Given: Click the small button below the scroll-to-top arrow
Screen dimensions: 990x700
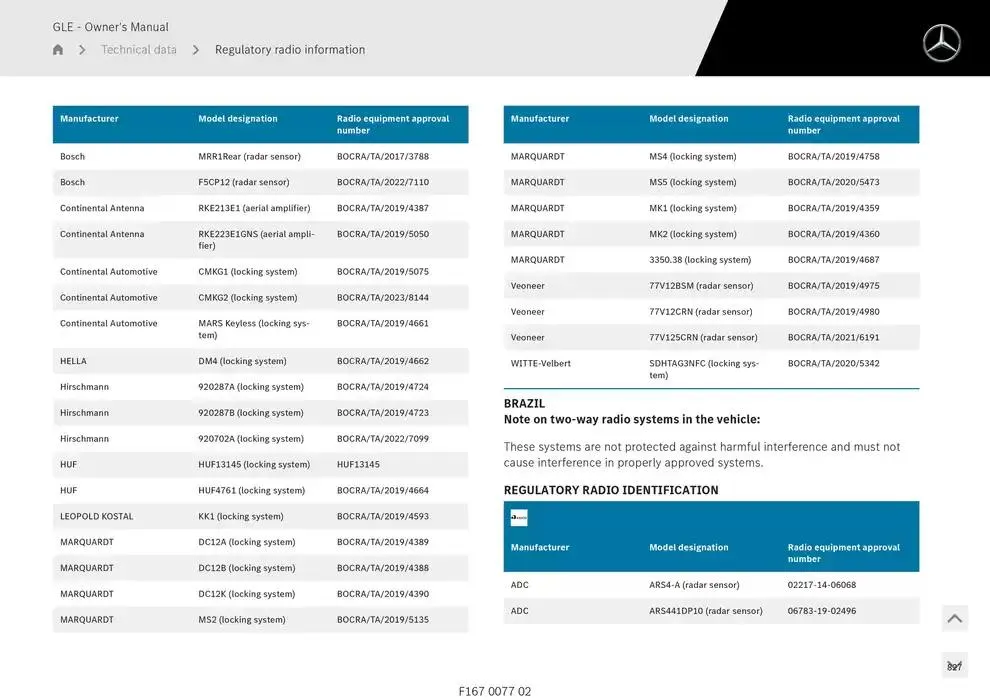Looking at the screenshot, I should [954, 666].
